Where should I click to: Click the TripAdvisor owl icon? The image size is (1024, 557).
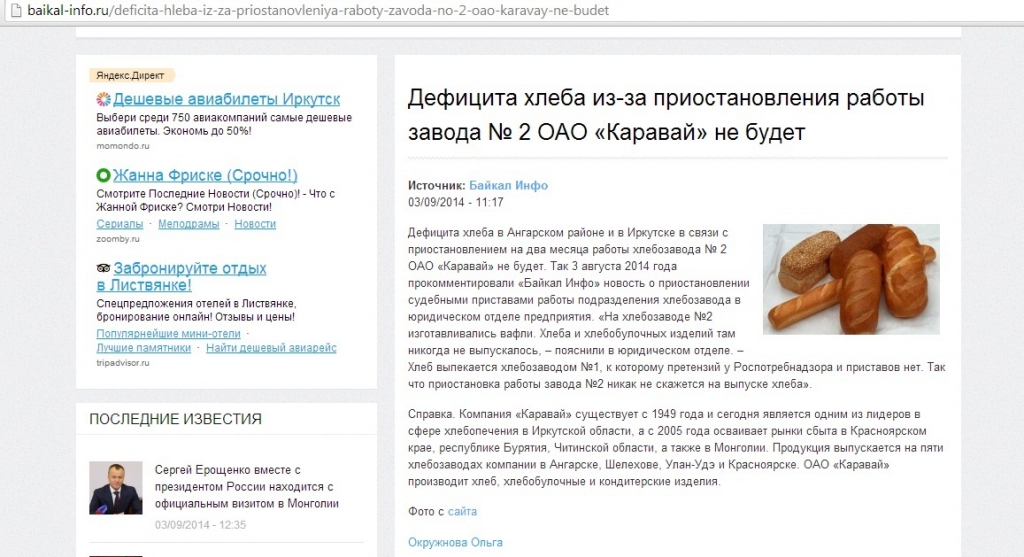pos(103,269)
